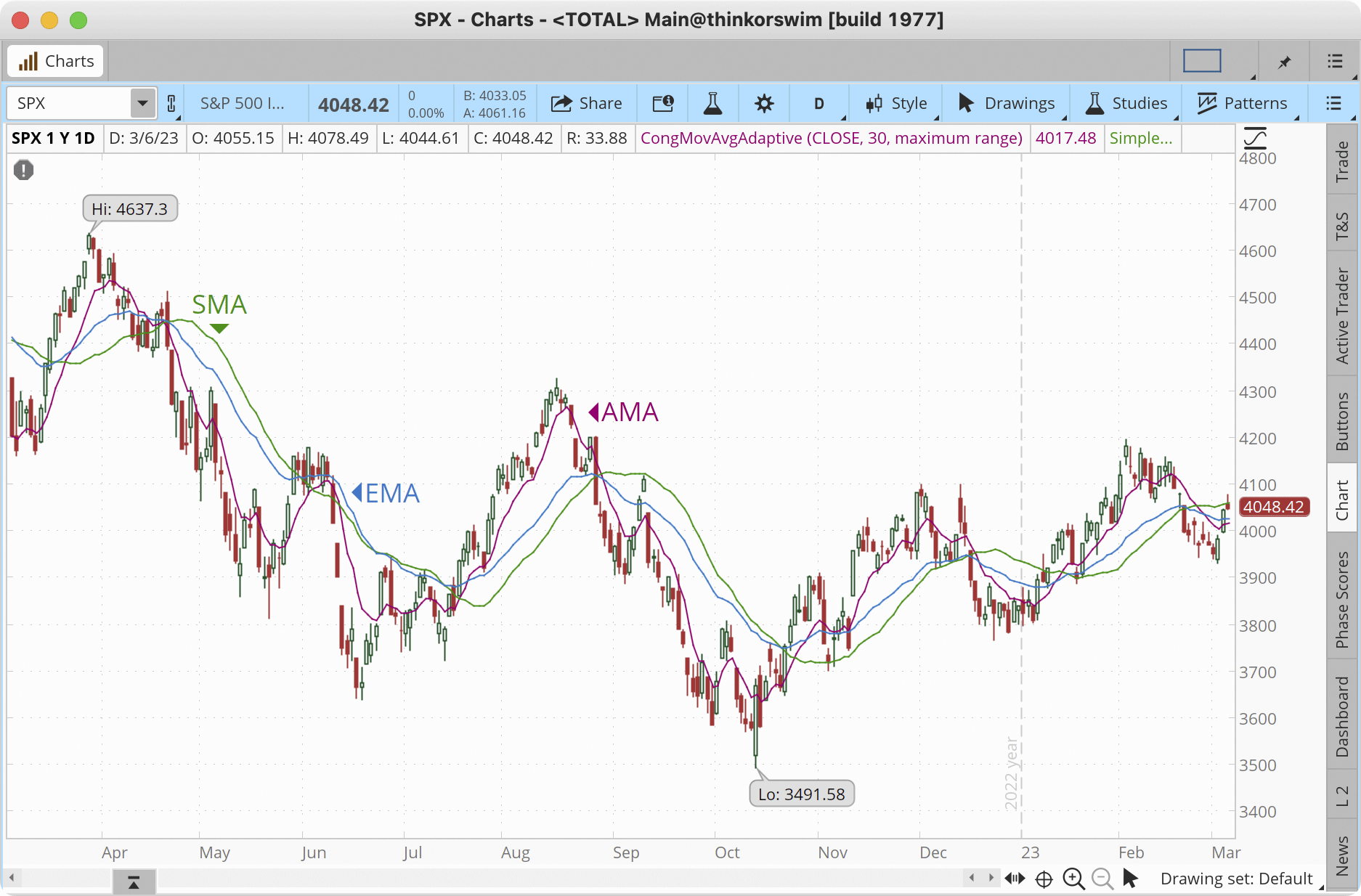Click the flask Edit Studies icon

click(712, 103)
